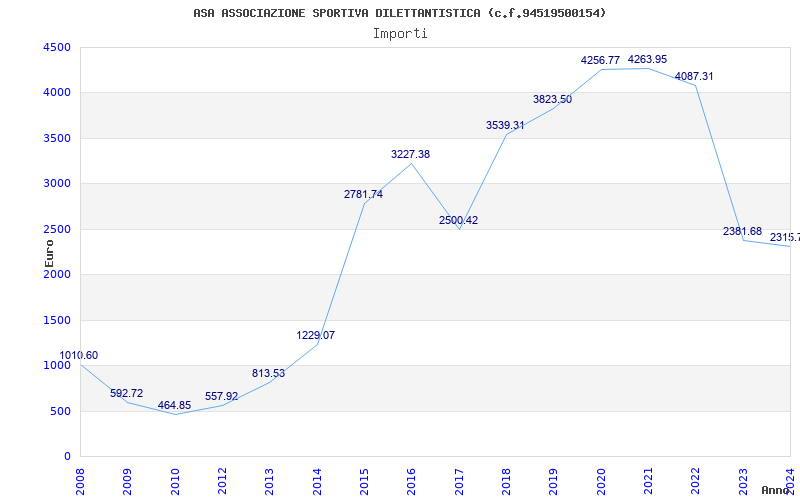Screen dimensions: 800x500
Task: Click the 1010.60 data label for 2008
Action: coord(79,356)
